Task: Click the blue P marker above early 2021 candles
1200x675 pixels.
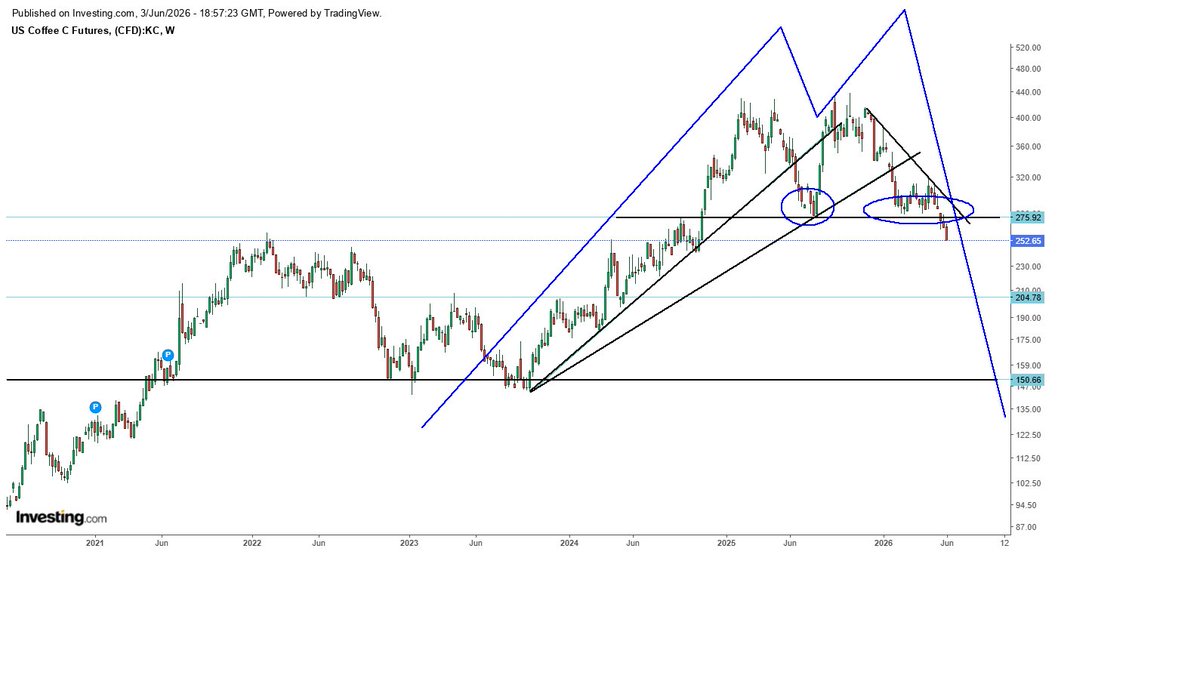Action: point(95,407)
